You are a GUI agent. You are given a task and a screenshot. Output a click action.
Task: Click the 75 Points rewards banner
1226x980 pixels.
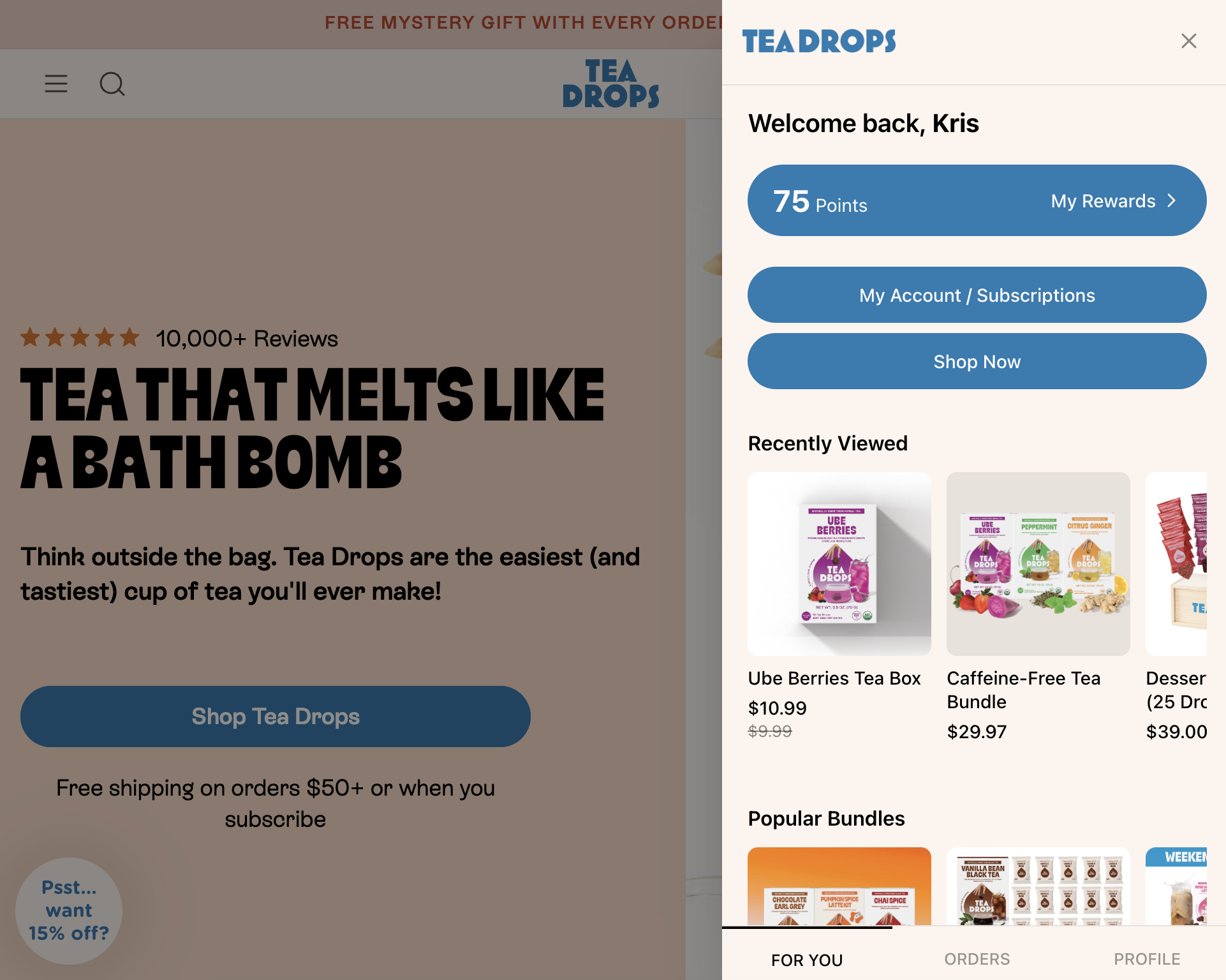893,201
